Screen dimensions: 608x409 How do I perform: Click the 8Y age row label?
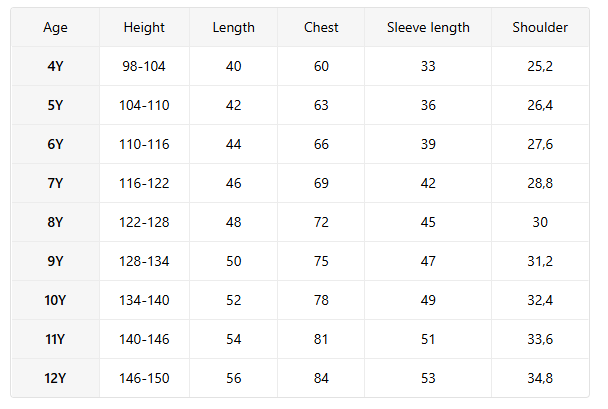[x=55, y=222]
